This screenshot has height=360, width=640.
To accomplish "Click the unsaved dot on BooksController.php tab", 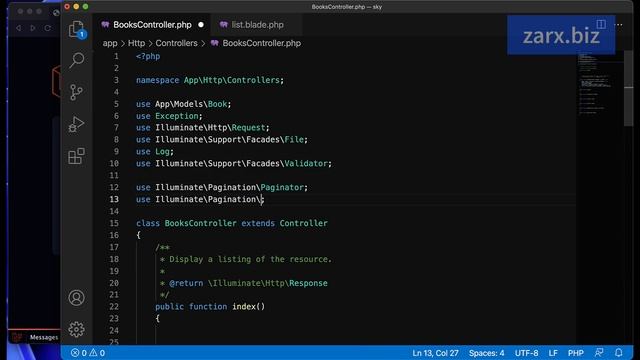I will (201, 25).
